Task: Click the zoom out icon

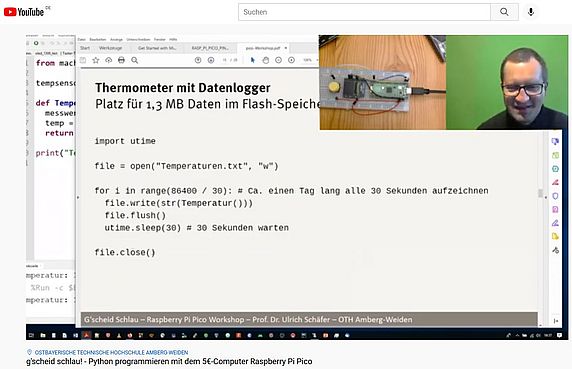Action: pos(278,60)
